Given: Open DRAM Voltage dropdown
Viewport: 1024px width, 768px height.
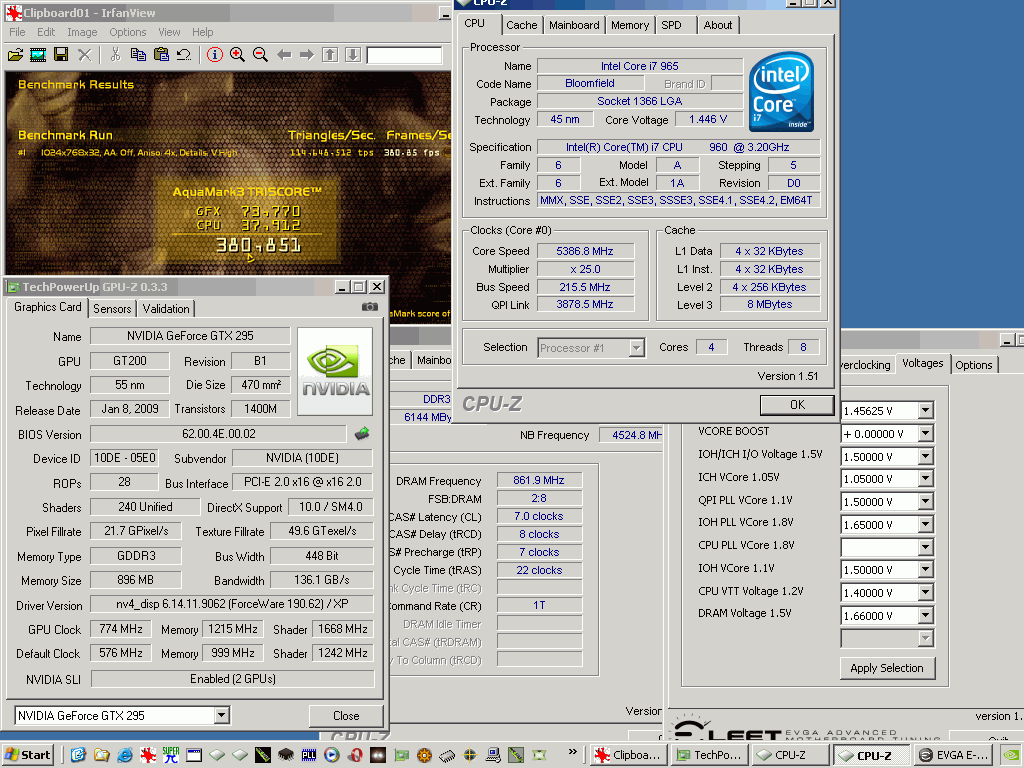Looking at the screenshot, I should (925, 615).
